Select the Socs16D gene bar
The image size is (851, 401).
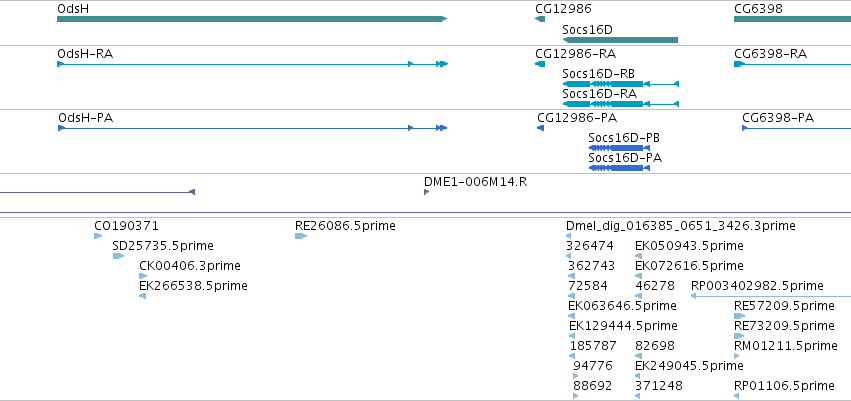click(620, 40)
